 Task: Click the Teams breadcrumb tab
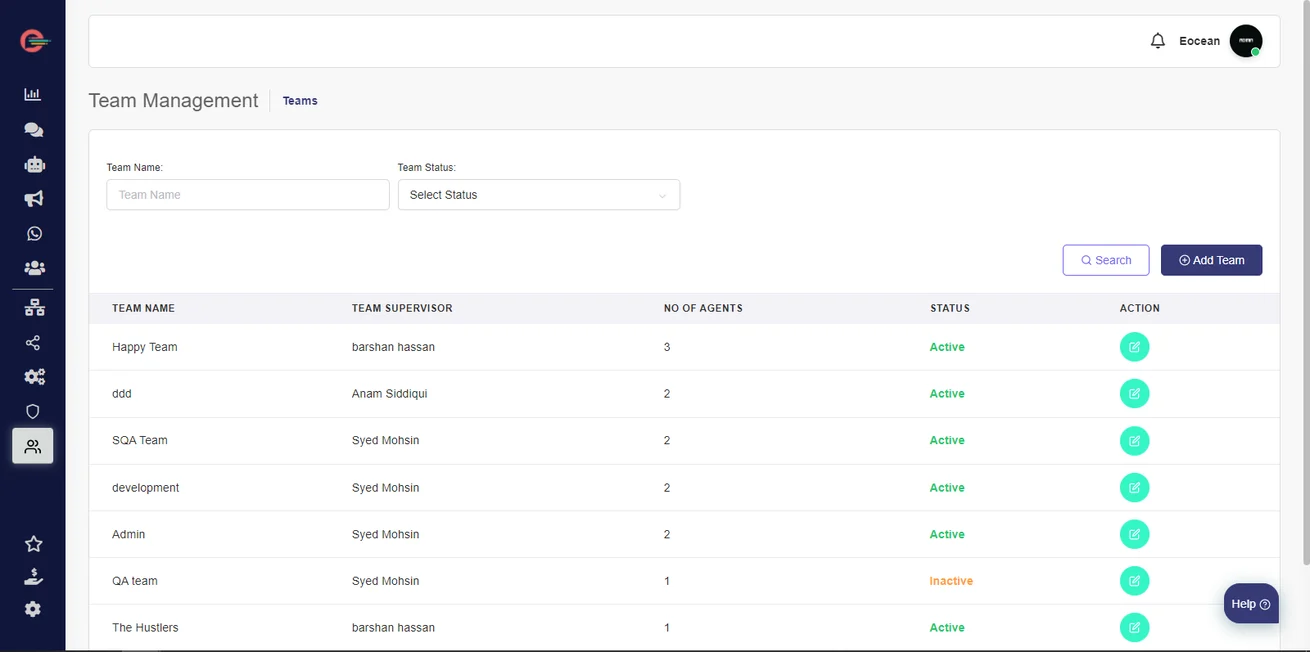[x=300, y=101]
